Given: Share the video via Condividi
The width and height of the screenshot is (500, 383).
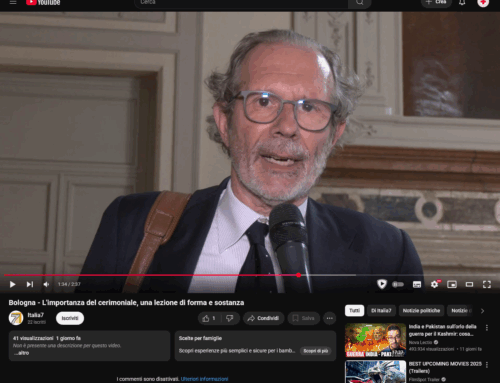Looking at the screenshot, I should point(263,318).
